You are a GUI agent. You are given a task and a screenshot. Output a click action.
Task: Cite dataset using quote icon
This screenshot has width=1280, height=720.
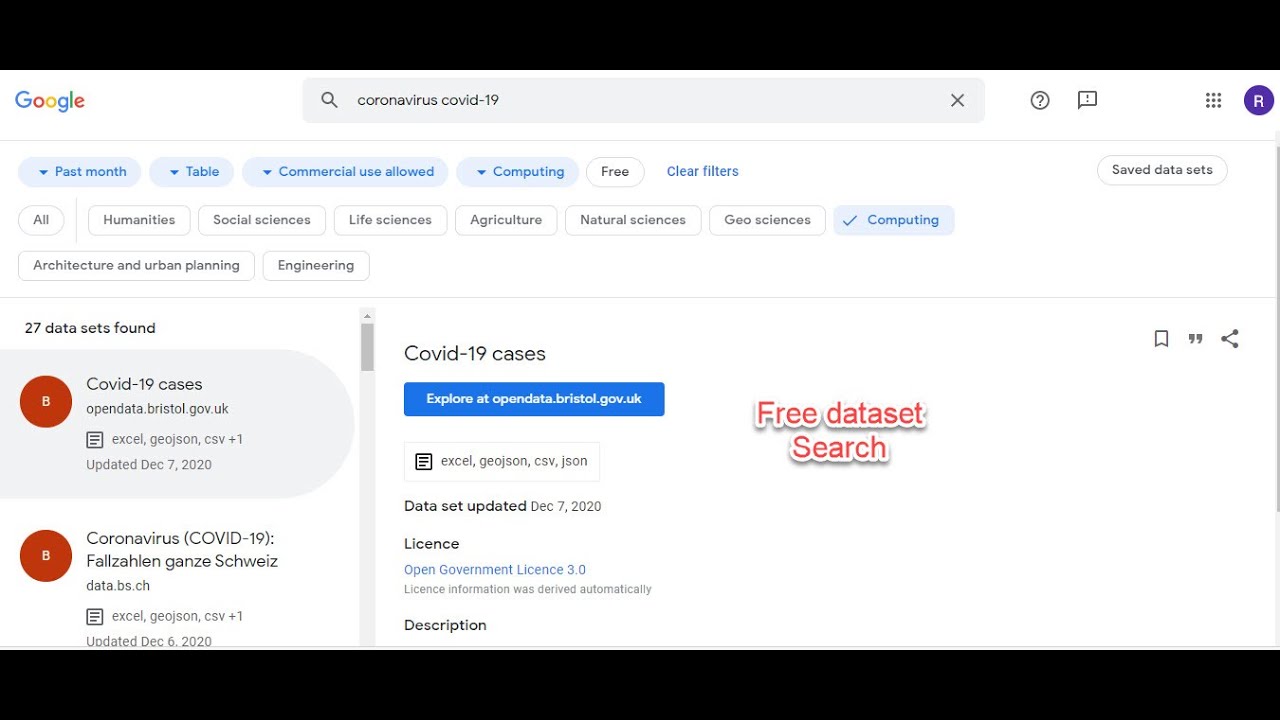click(x=1195, y=339)
